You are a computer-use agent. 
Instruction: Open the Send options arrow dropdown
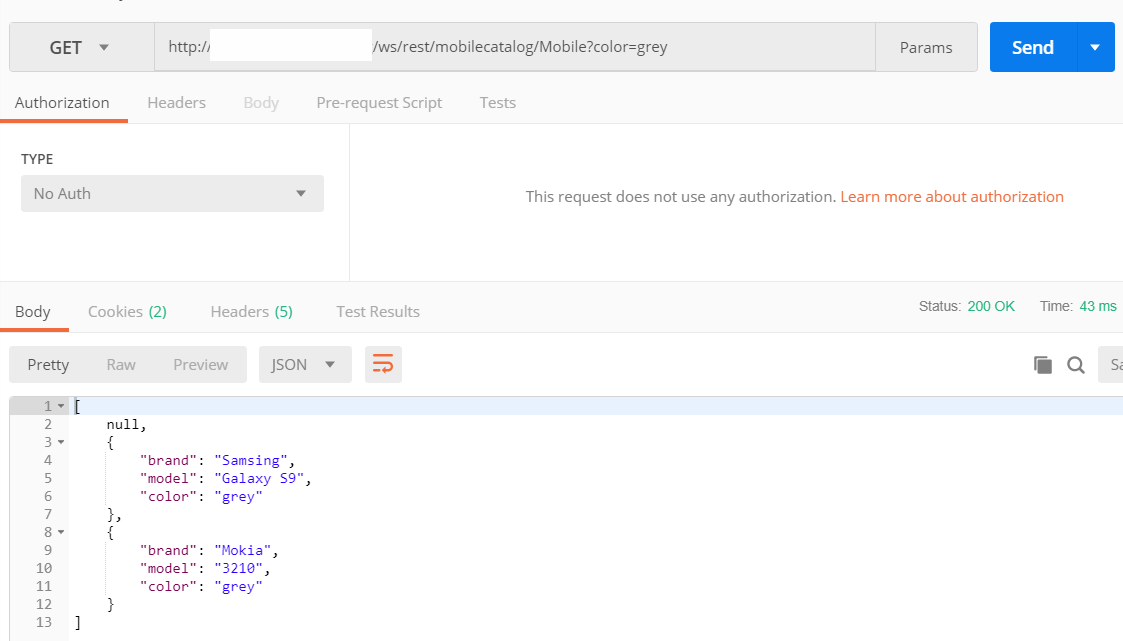point(1095,47)
